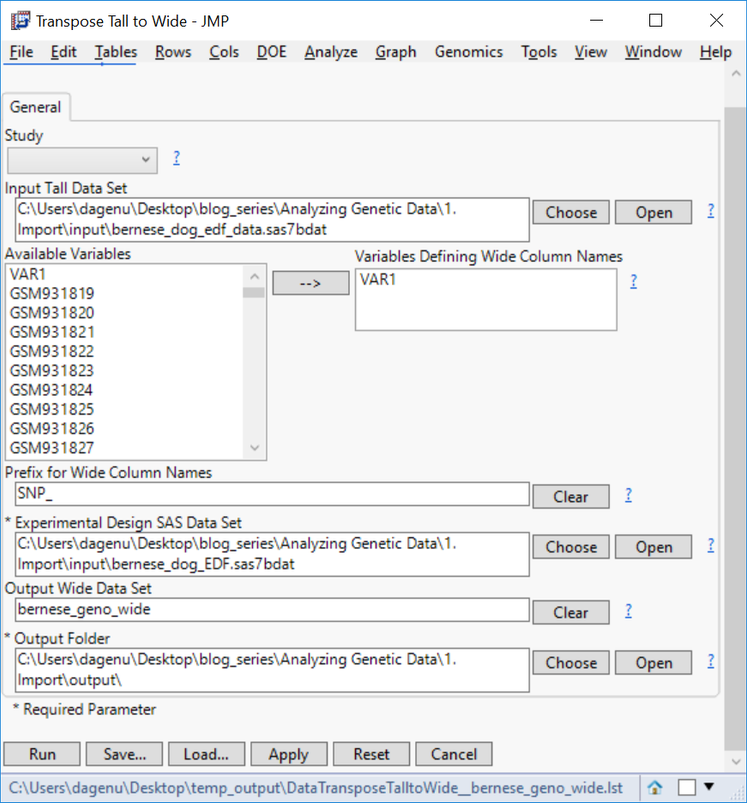Image resolution: width=747 pixels, height=803 pixels.
Task: Click the JMP application icon in title bar
Action: (20, 21)
